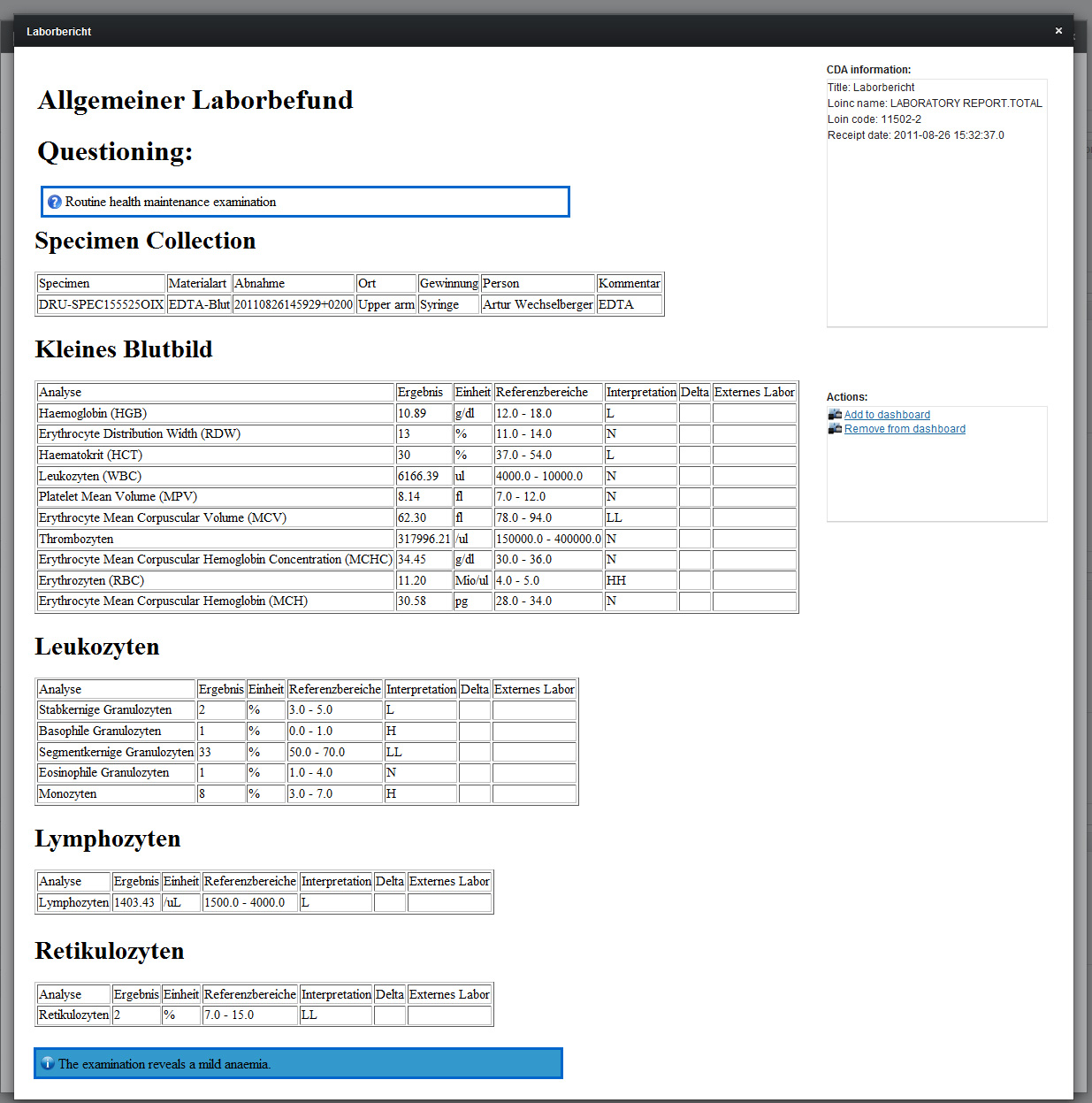Click the Kleines Blutbild section heading
This screenshot has height=1103, width=1092.
pos(124,349)
